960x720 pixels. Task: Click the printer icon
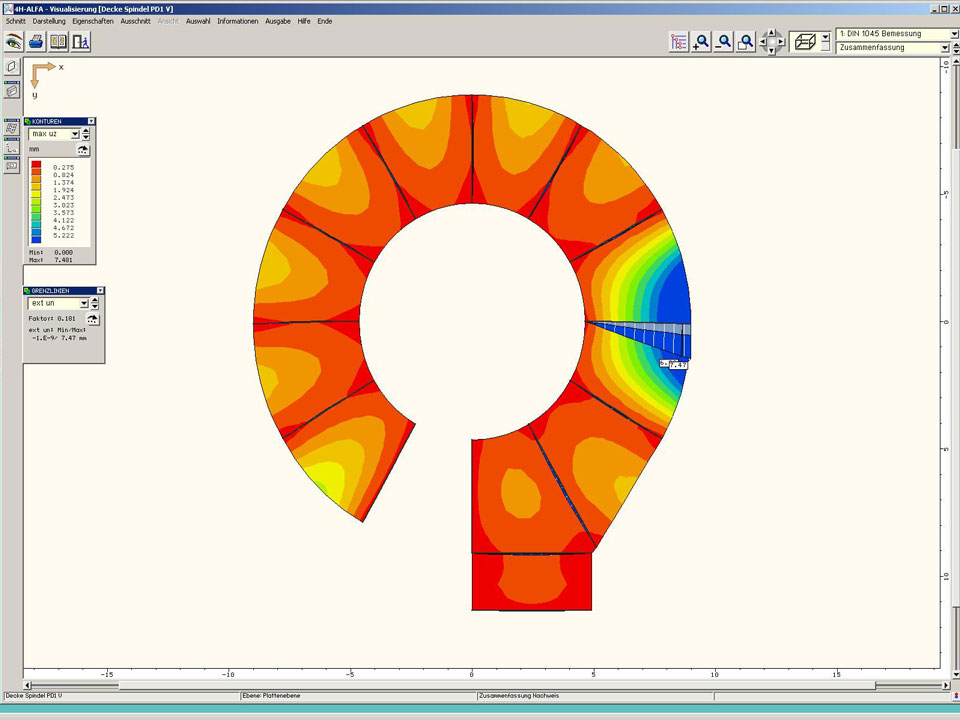(36, 42)
